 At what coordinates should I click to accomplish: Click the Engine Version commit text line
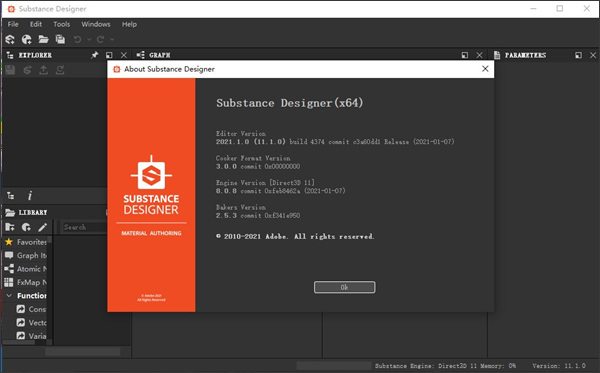[280, 191]
